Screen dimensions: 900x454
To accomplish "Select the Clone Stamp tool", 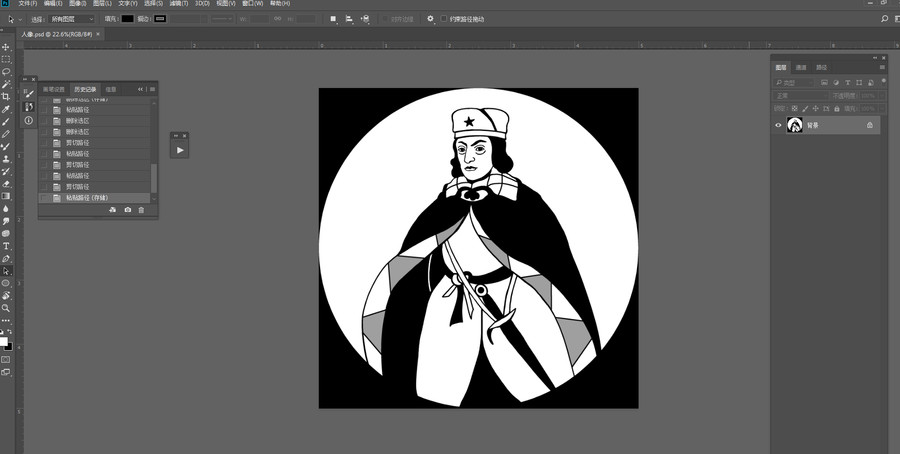I will click(6, 159).
